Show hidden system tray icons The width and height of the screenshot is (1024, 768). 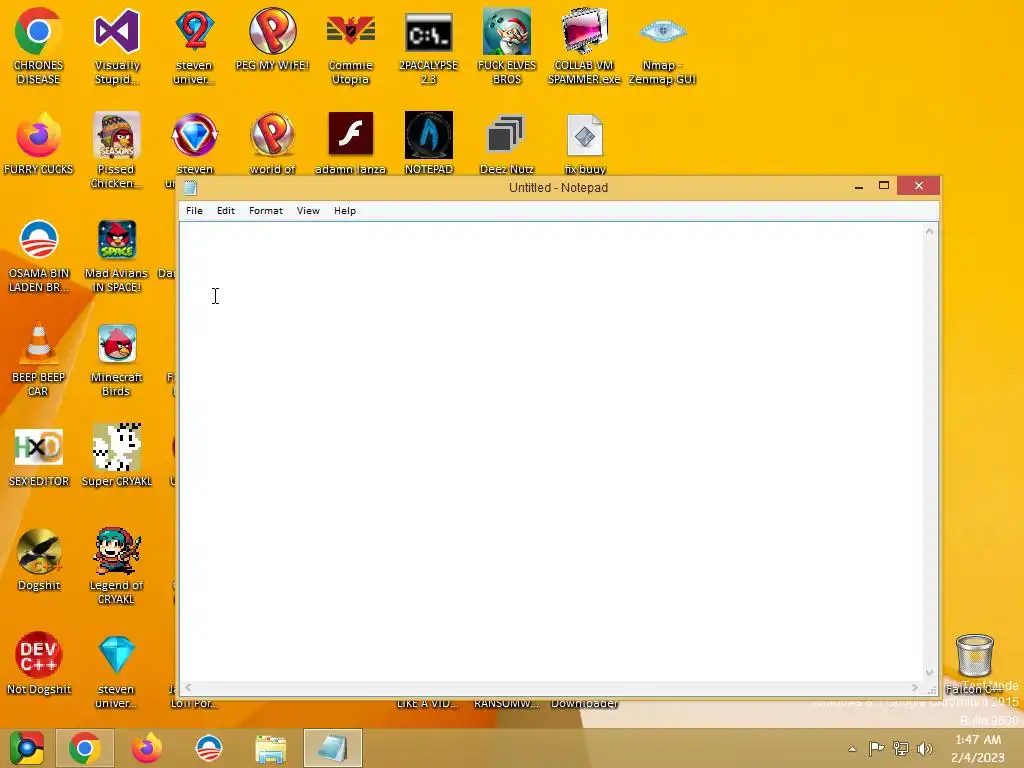pos(852,749)
